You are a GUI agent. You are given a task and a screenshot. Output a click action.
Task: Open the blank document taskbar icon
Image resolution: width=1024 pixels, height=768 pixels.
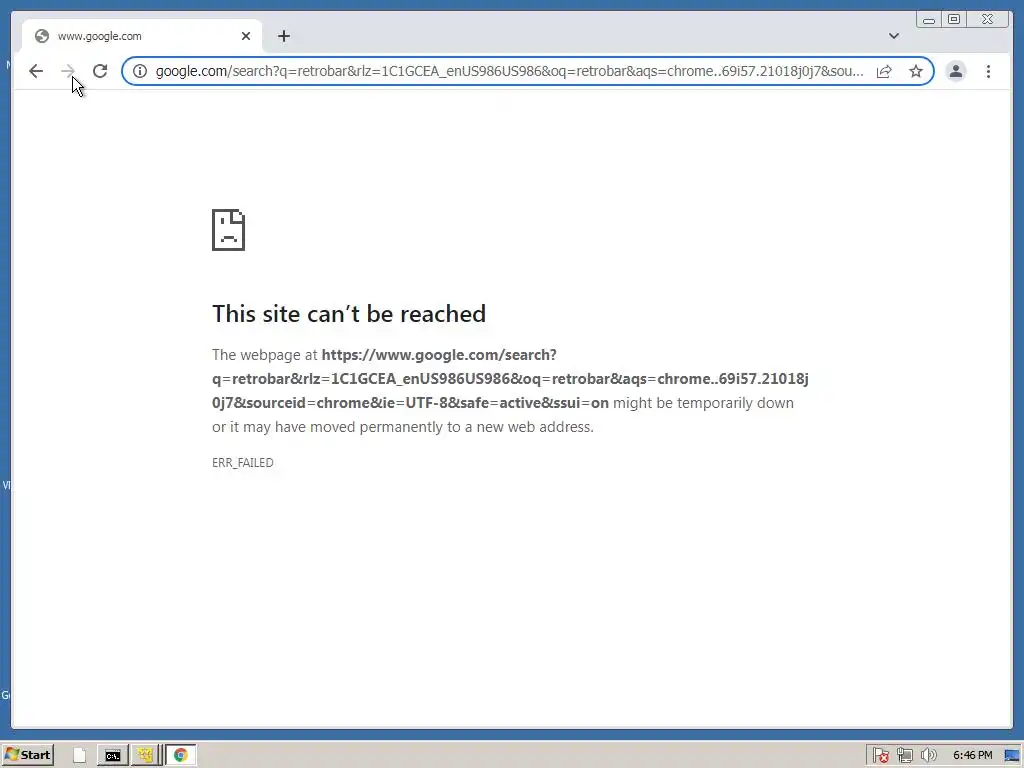(80, 756)
